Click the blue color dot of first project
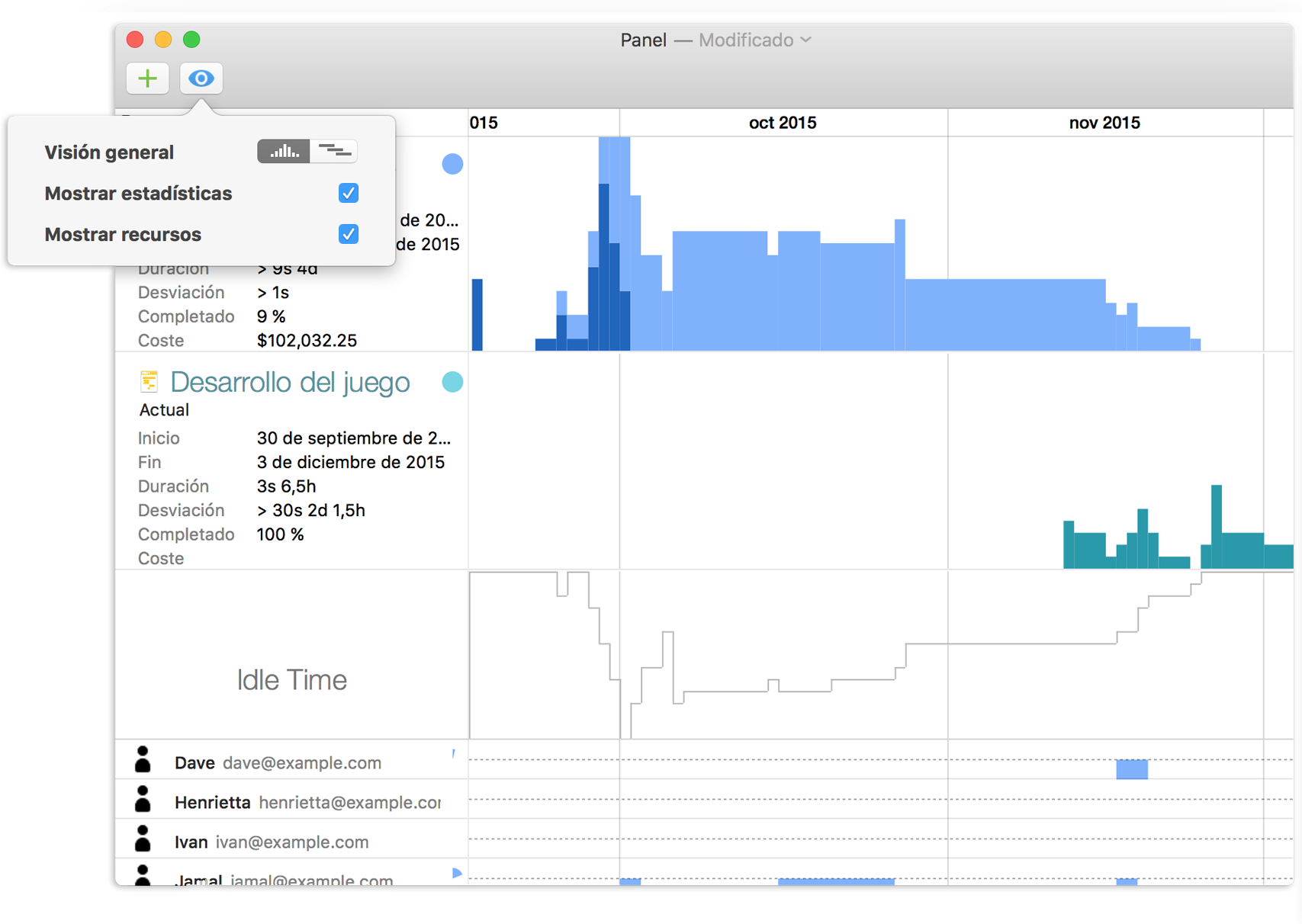Viewport: 1302px width, 924px height. pyautogui.click(x=452, y=164)
